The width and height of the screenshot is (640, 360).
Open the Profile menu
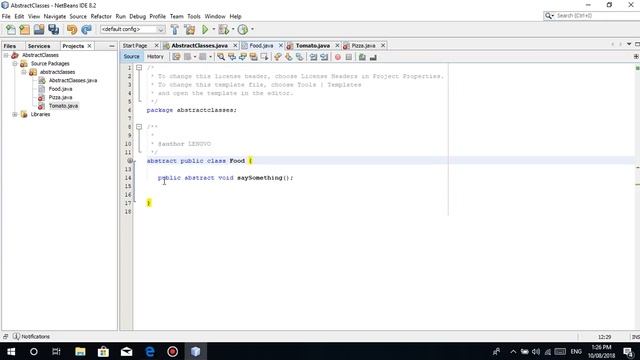(x=158, y=16)
